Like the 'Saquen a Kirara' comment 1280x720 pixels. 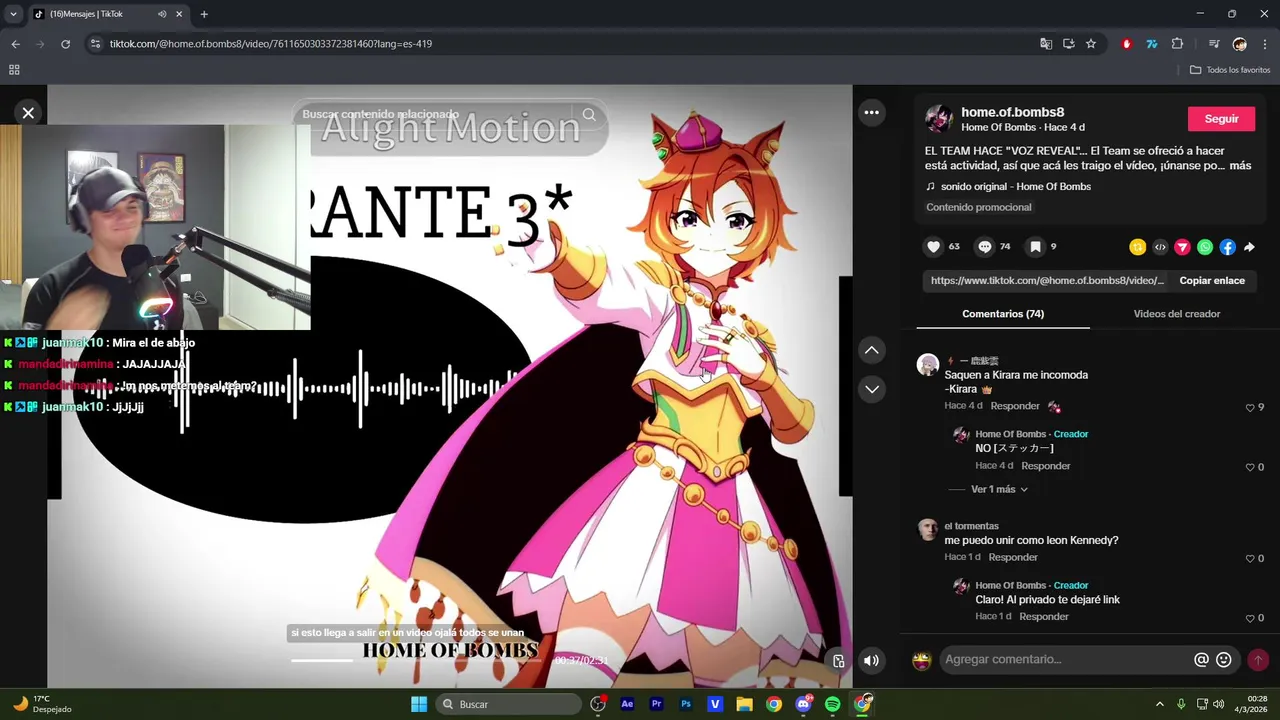(1249, 408)
